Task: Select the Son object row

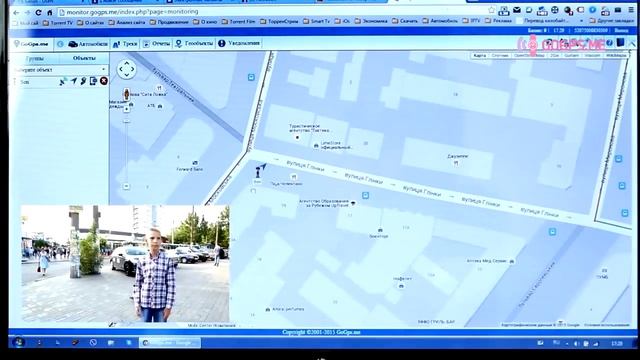Action: (60, 82)
